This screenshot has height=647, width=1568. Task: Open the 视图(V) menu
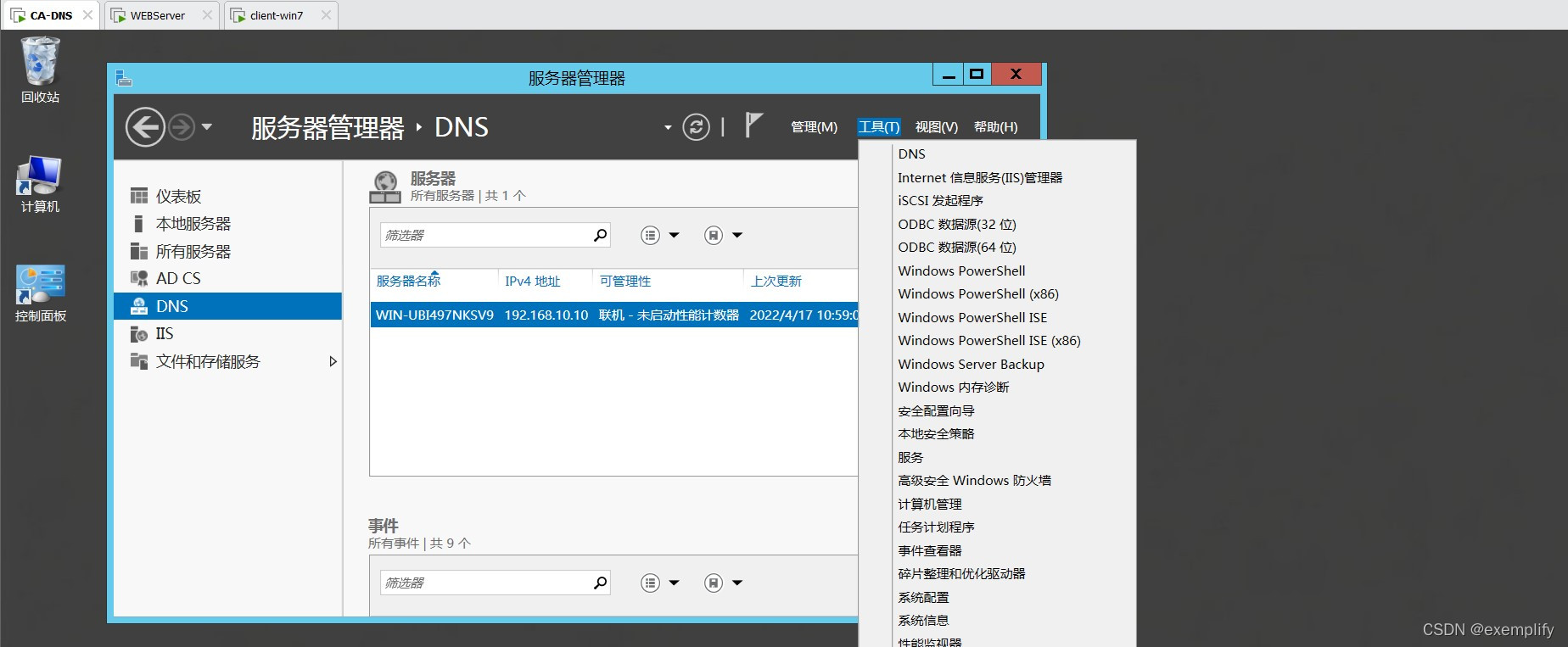936,126
